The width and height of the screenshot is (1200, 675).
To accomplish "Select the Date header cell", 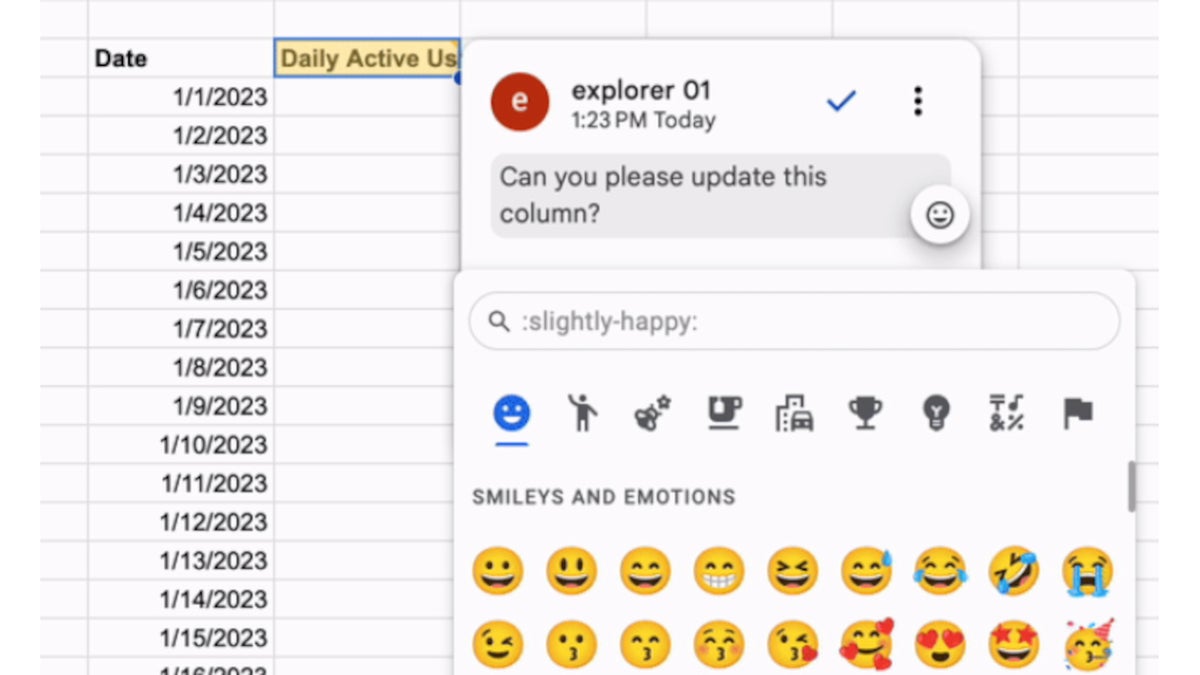I will 181,58.
